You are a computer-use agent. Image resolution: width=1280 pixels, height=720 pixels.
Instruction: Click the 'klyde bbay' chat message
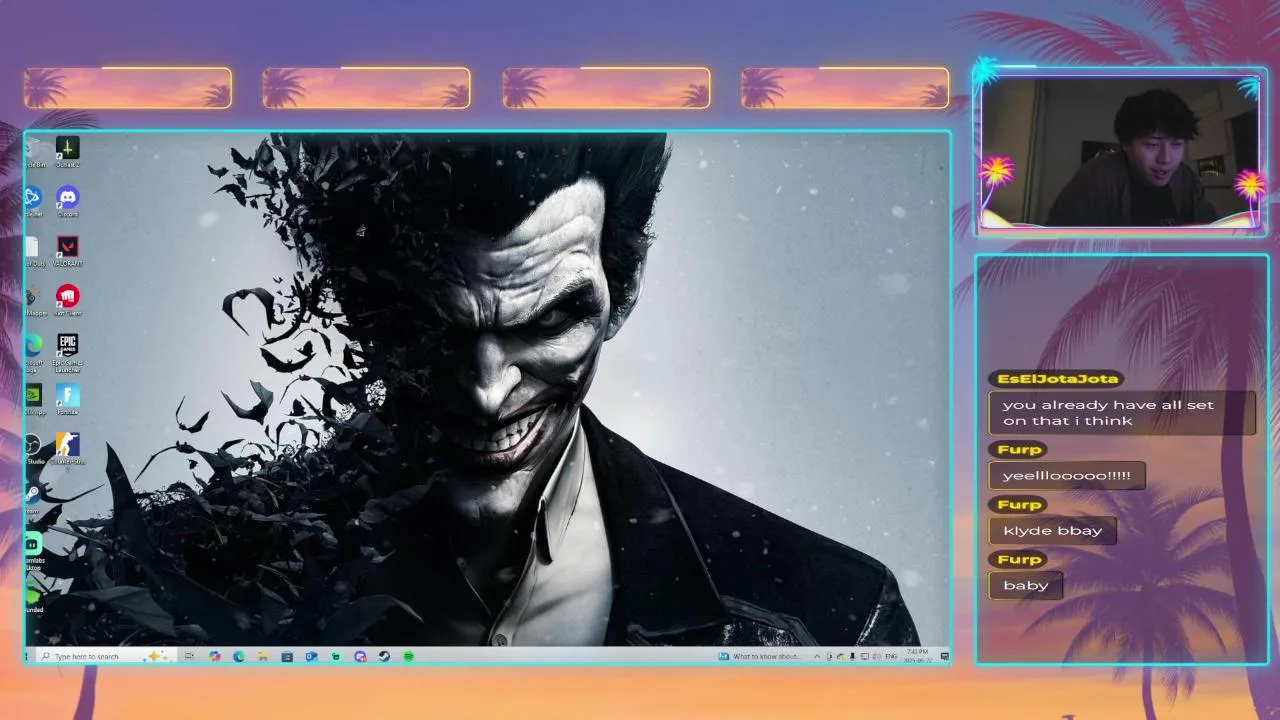click(1052, 530)
